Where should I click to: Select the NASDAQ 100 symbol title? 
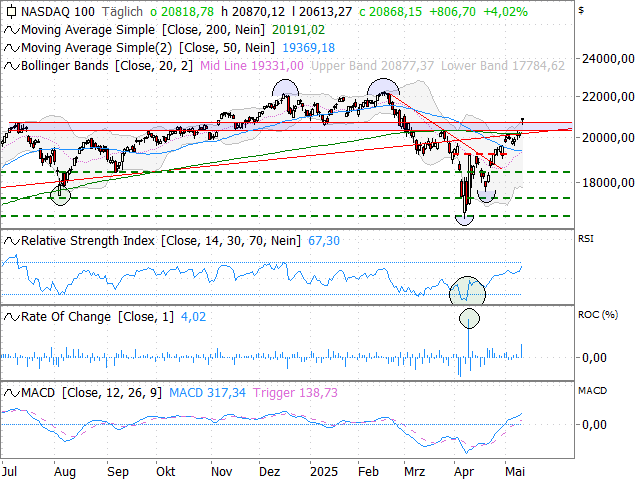coord(58,12)
